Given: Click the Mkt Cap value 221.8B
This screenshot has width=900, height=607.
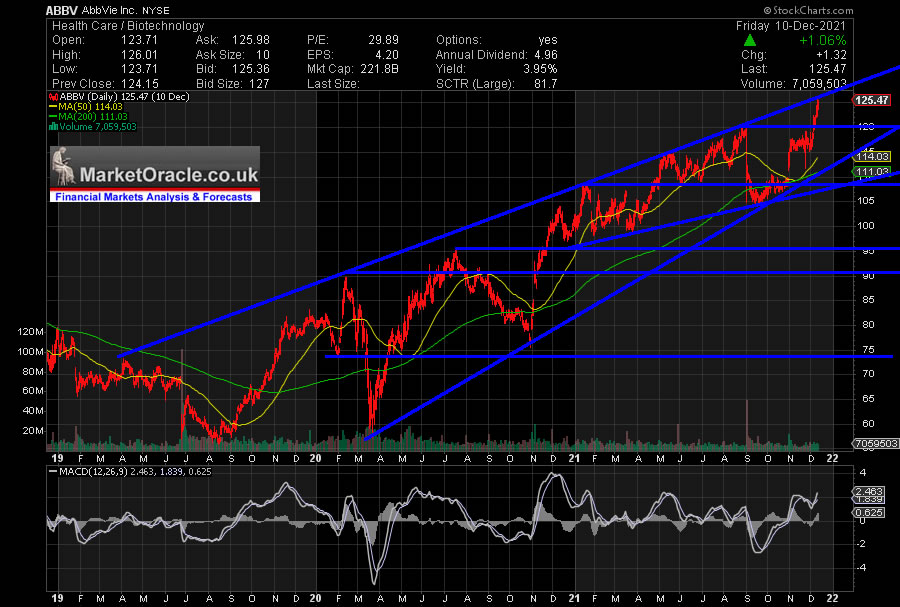Looking at the screenshot, I should [379, 69].
